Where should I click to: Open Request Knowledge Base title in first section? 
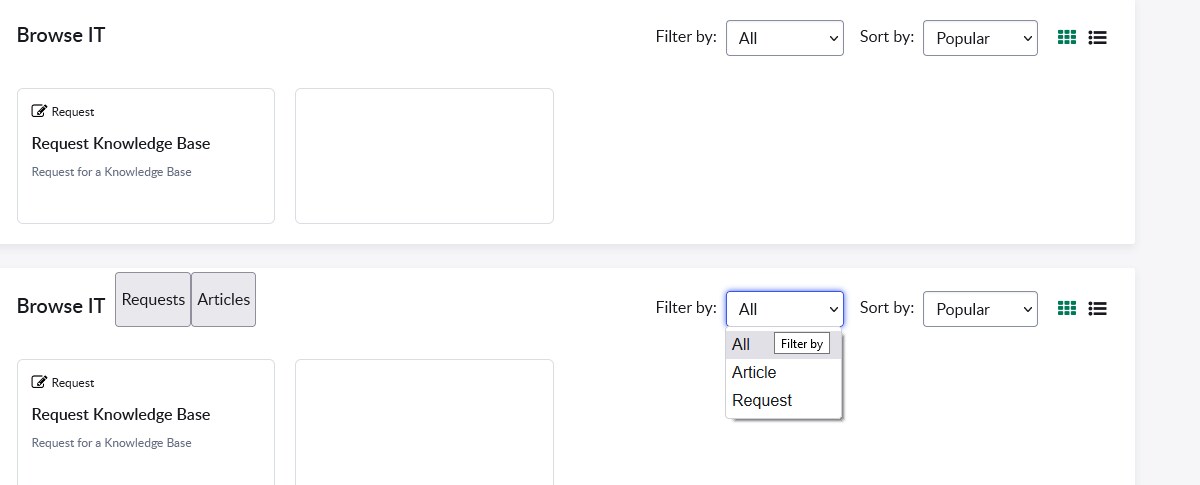pyautogui.click(x=121, y=143)
